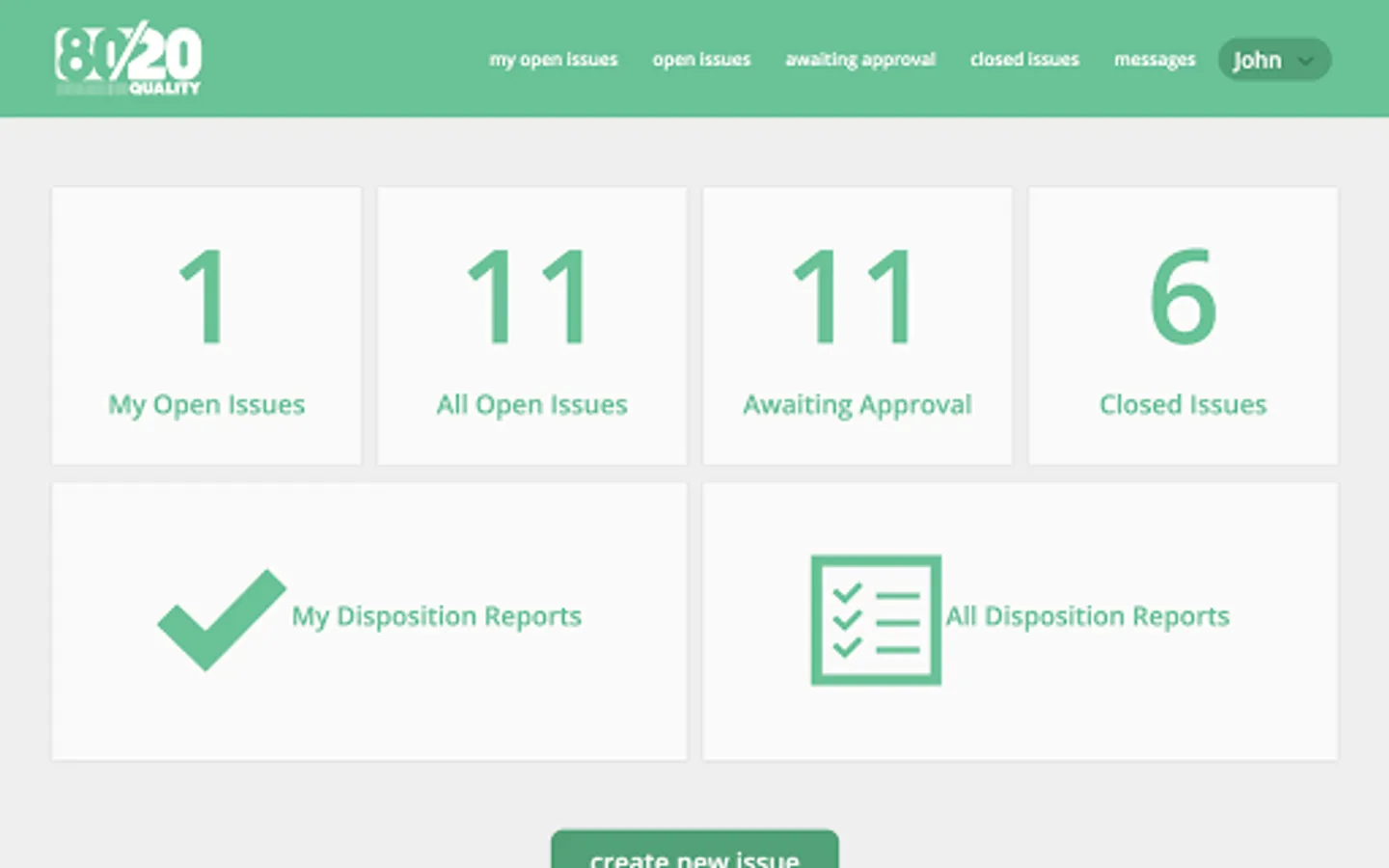
Task: View the Closed Issues card
Action: point(1183,326)
